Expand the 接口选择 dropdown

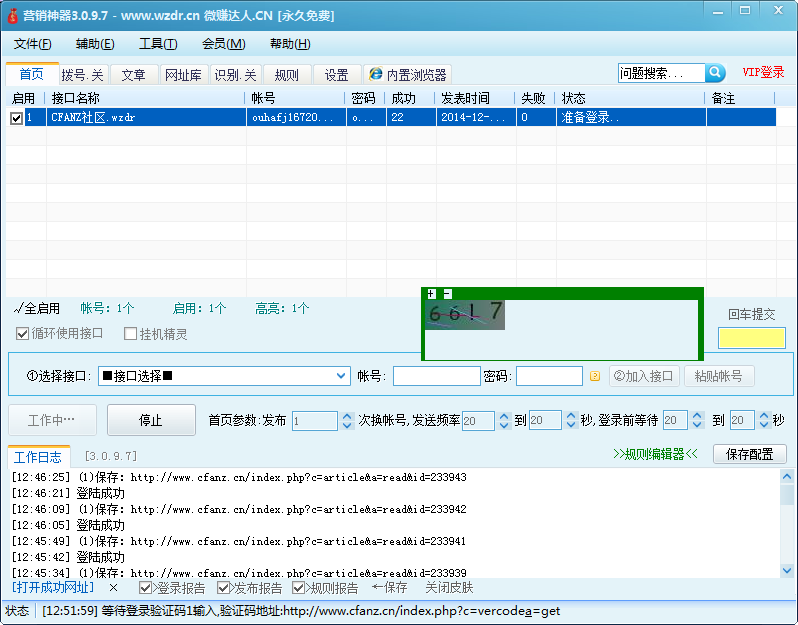pos(340,376)
